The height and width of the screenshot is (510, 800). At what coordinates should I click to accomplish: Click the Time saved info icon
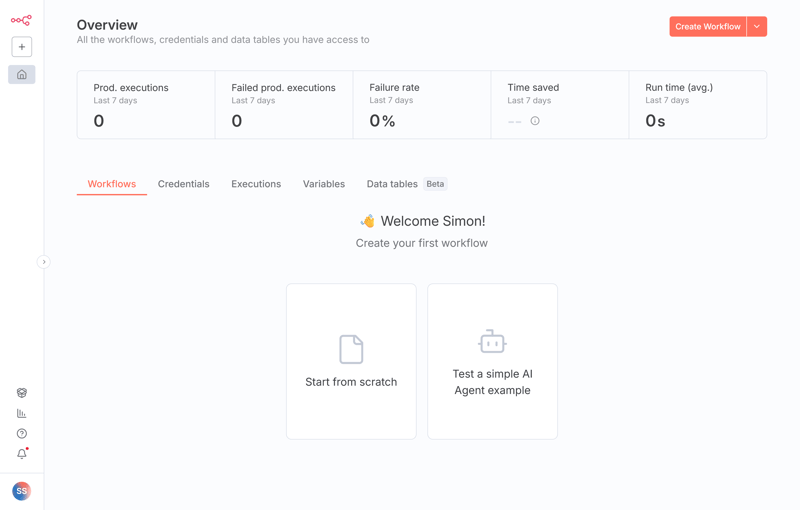click(535, 121)
